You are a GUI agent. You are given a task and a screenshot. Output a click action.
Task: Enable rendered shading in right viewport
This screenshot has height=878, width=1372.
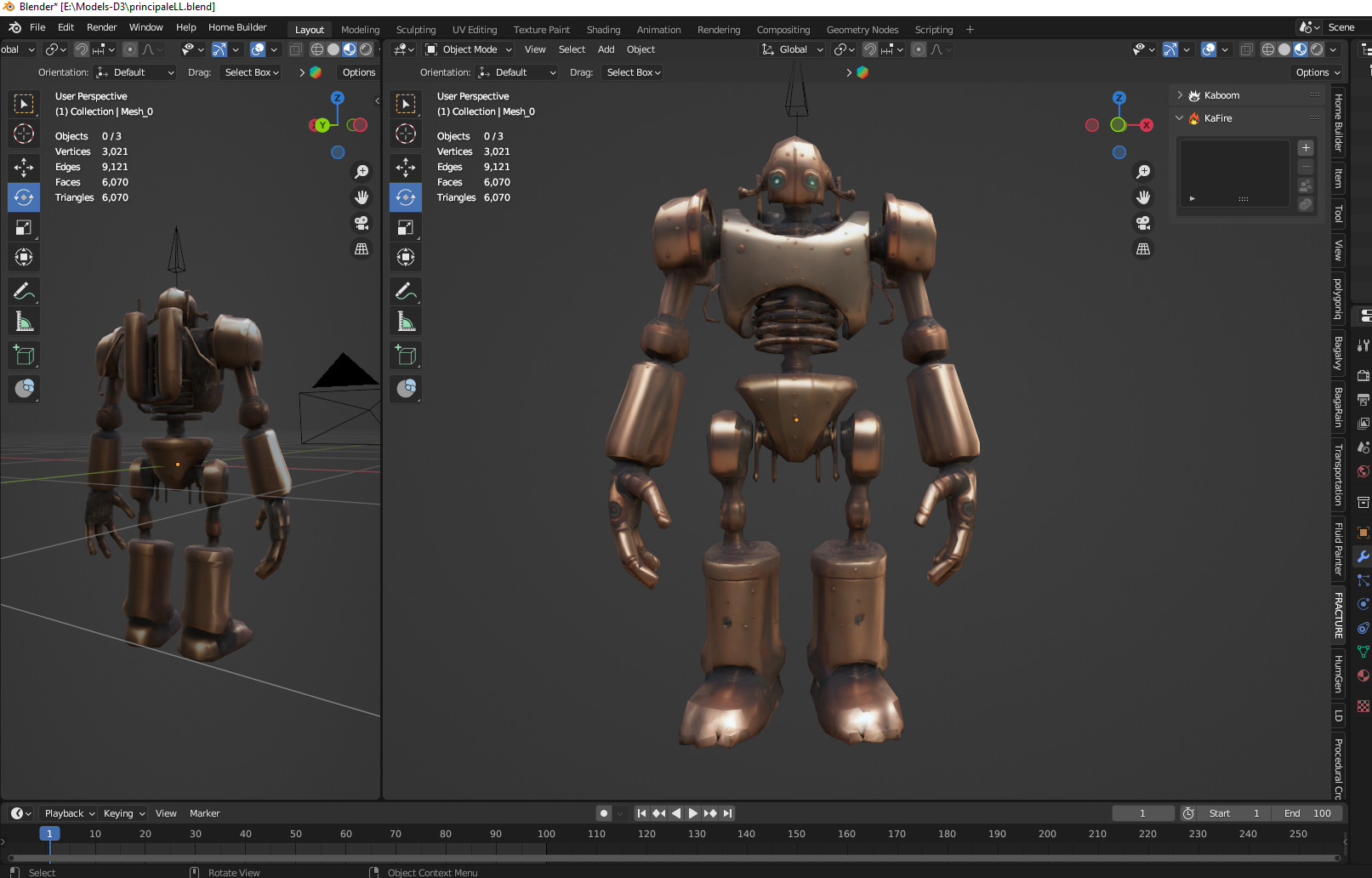point(1317,49)
